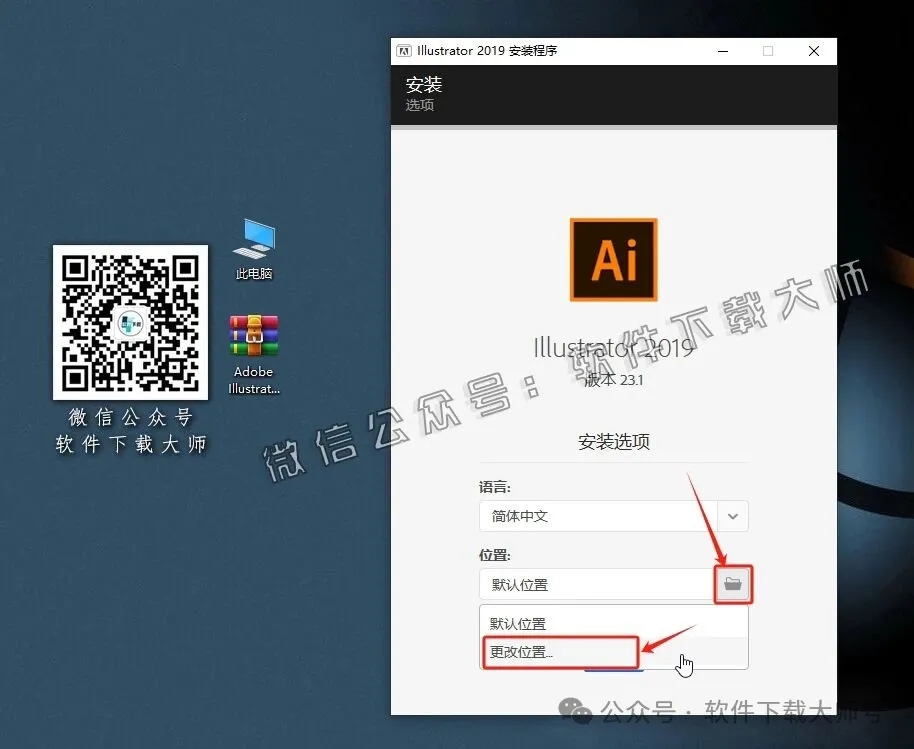Click the 安装 header in the installer
The width and height of the screenshot is (914, 749).
pos(424,85)
